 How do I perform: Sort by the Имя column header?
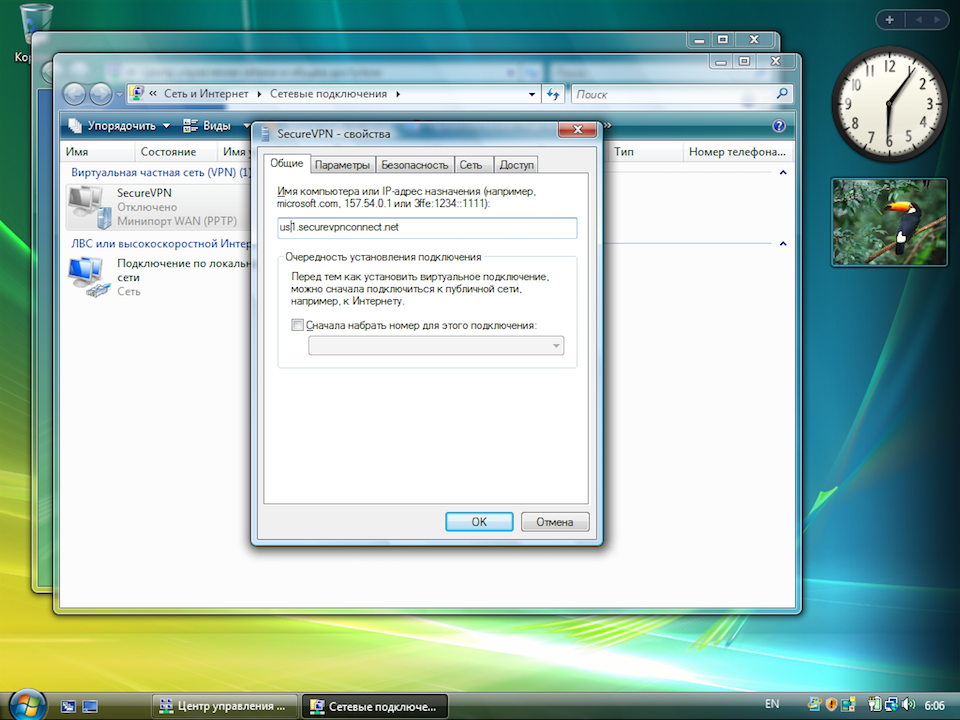97,151
